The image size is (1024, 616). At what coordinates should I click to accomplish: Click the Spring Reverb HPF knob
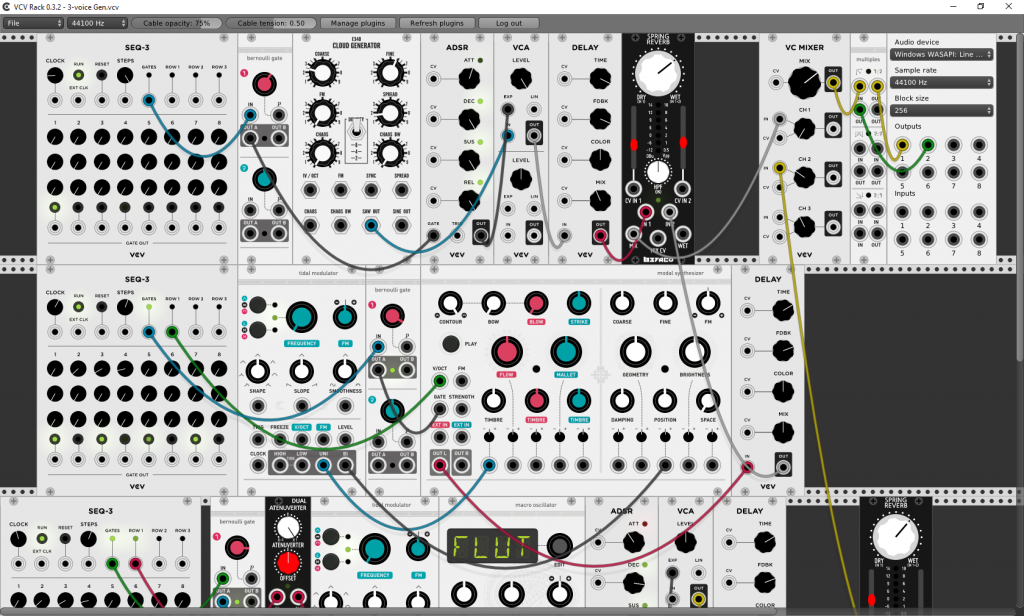(x=658, y=172)
